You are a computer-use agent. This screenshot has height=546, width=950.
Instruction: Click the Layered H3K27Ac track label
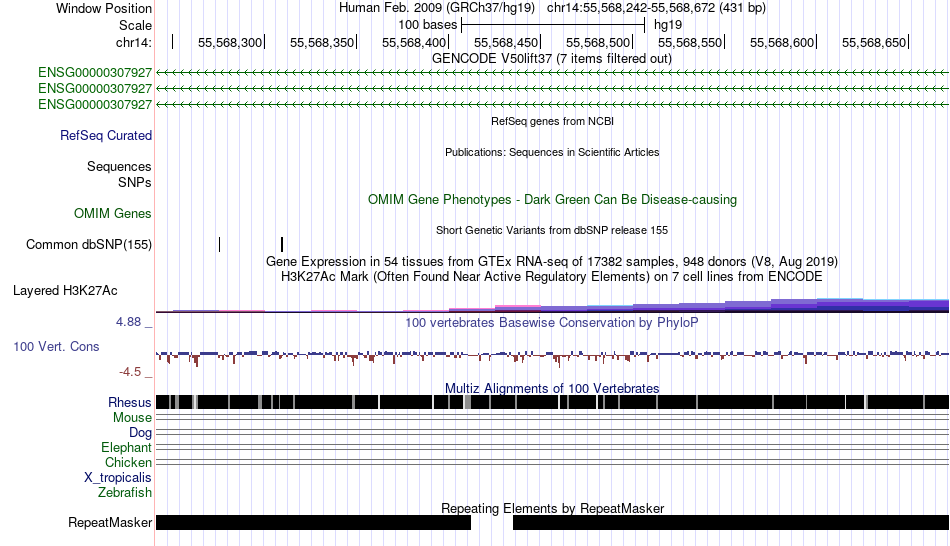tap(65, 291)
